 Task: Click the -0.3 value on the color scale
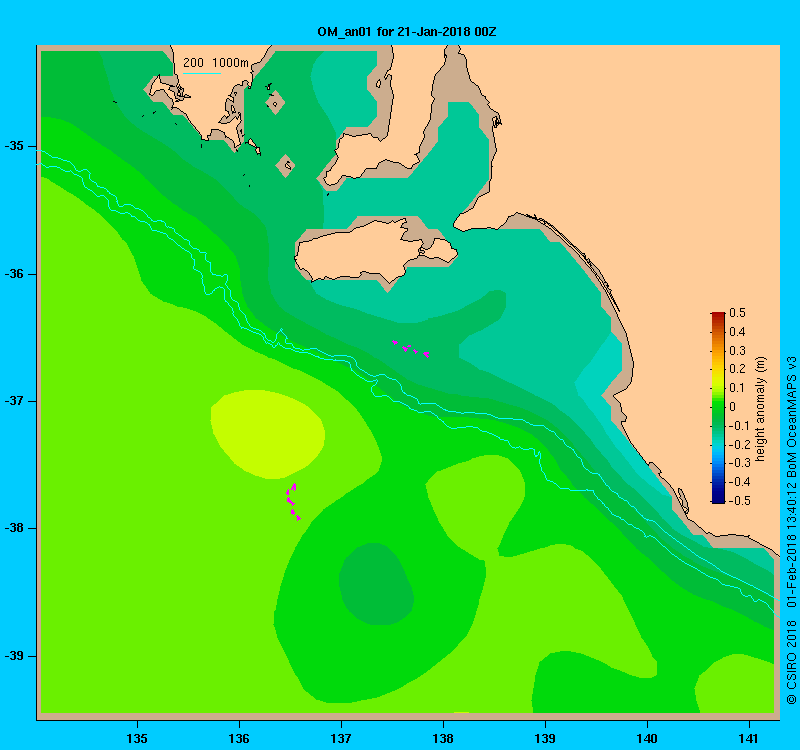(x=739, y=463)
